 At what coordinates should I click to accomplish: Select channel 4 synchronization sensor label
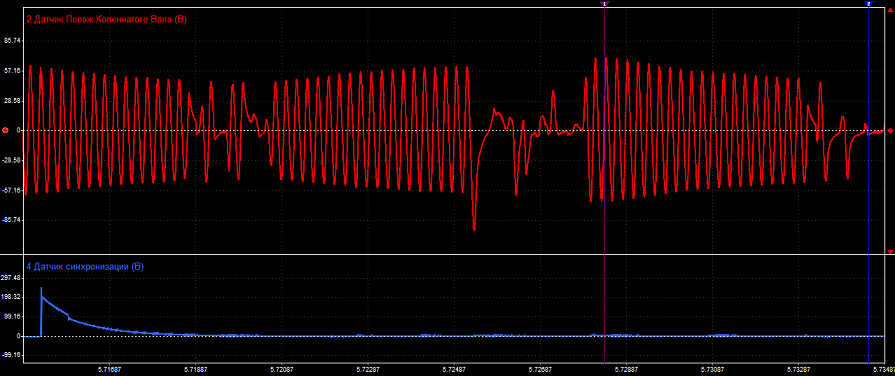(x=84, y=266)
